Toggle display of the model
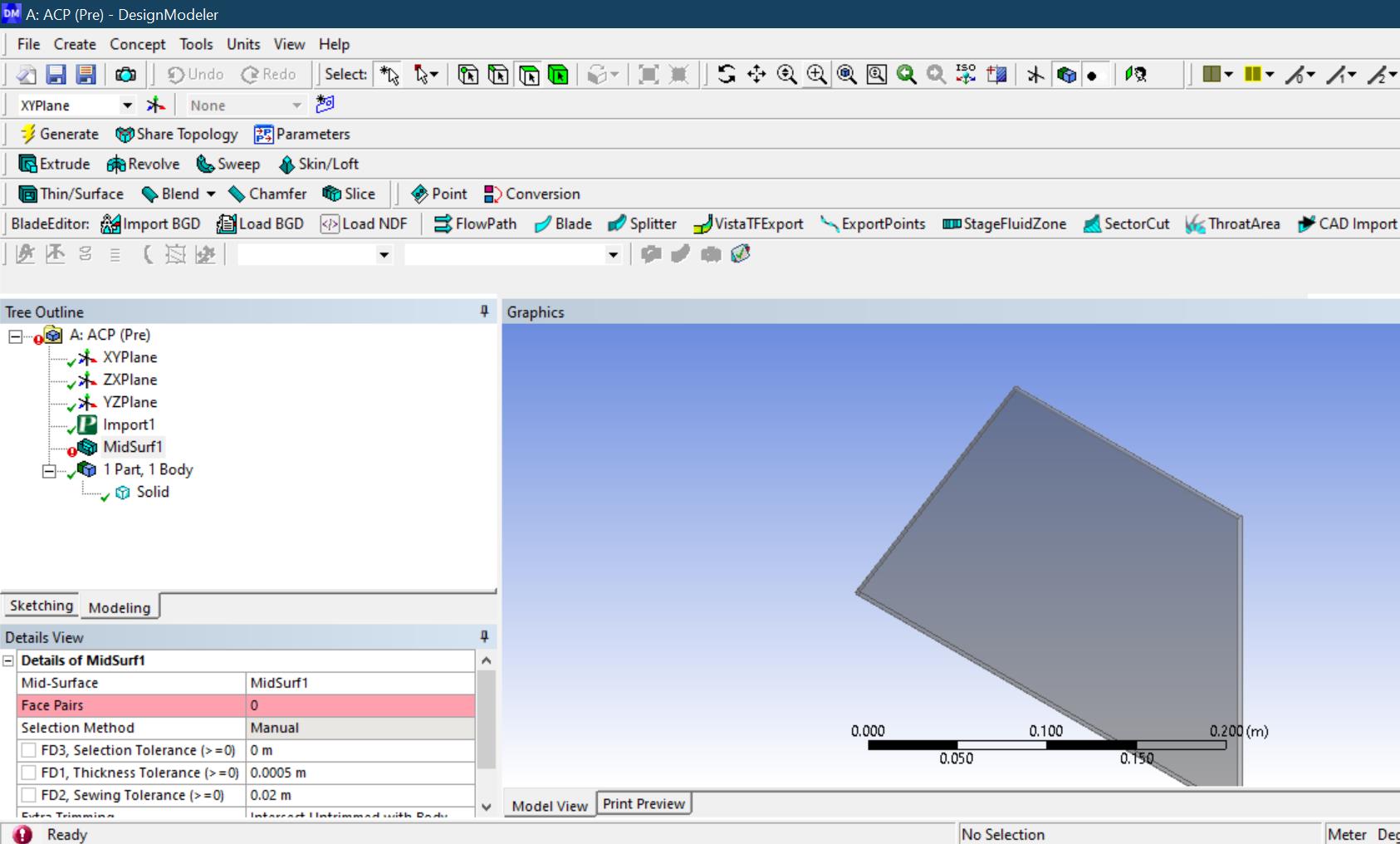Image resolution: width=1400 pixels, height=844 pixels. tap(1066, 75)
